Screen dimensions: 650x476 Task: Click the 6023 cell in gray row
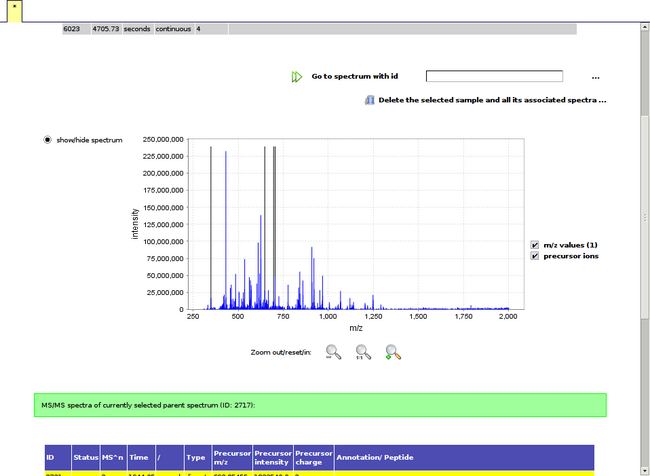click(x=76, y=29)
